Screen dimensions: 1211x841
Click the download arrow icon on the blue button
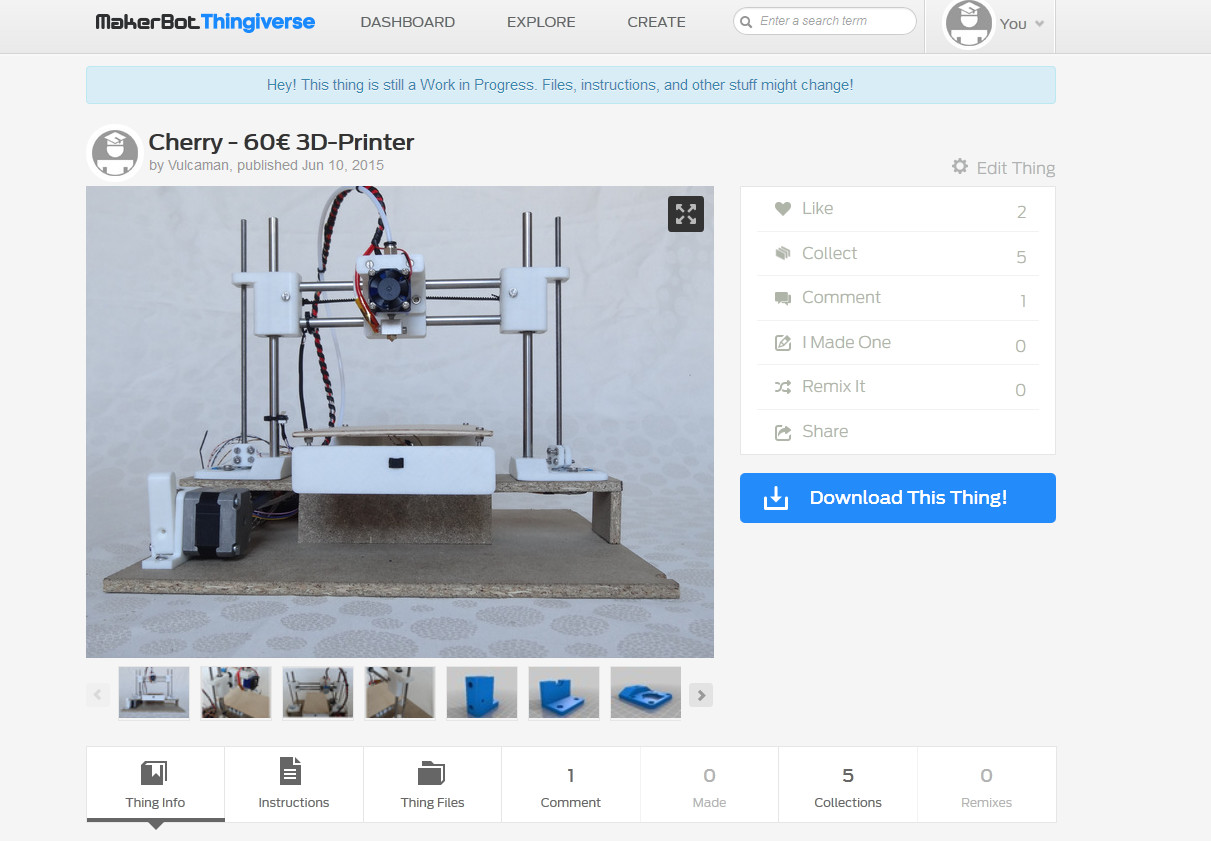(775, 498)
